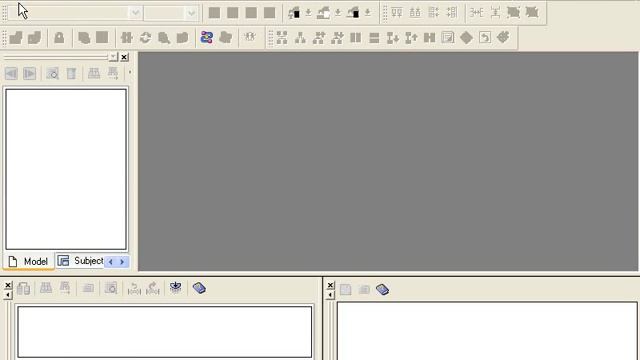
Task: Click inside the empty Model Explorer tree area
Action: (66, 169)
